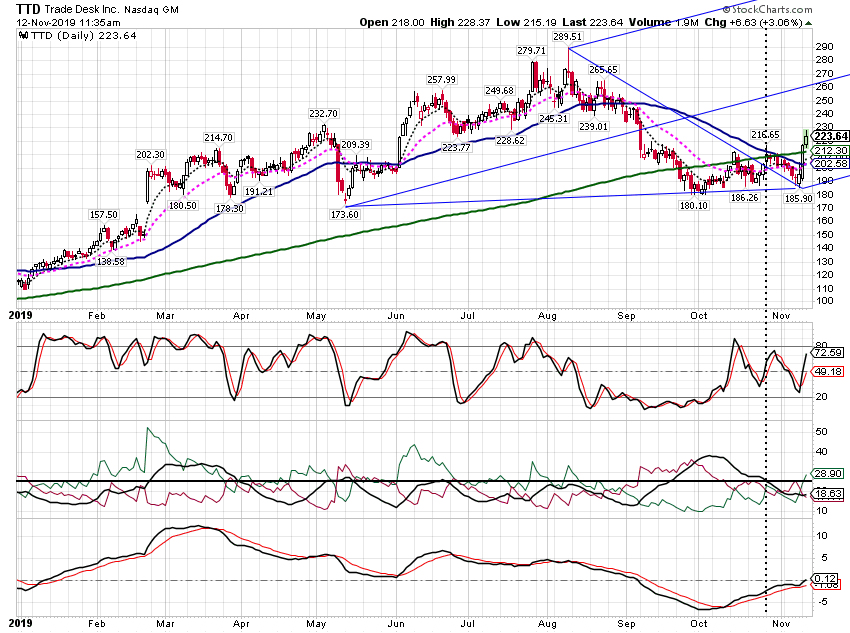Click the 214.70 price label
The height and width of the screenshot is (633, 850).
[218, 138]
